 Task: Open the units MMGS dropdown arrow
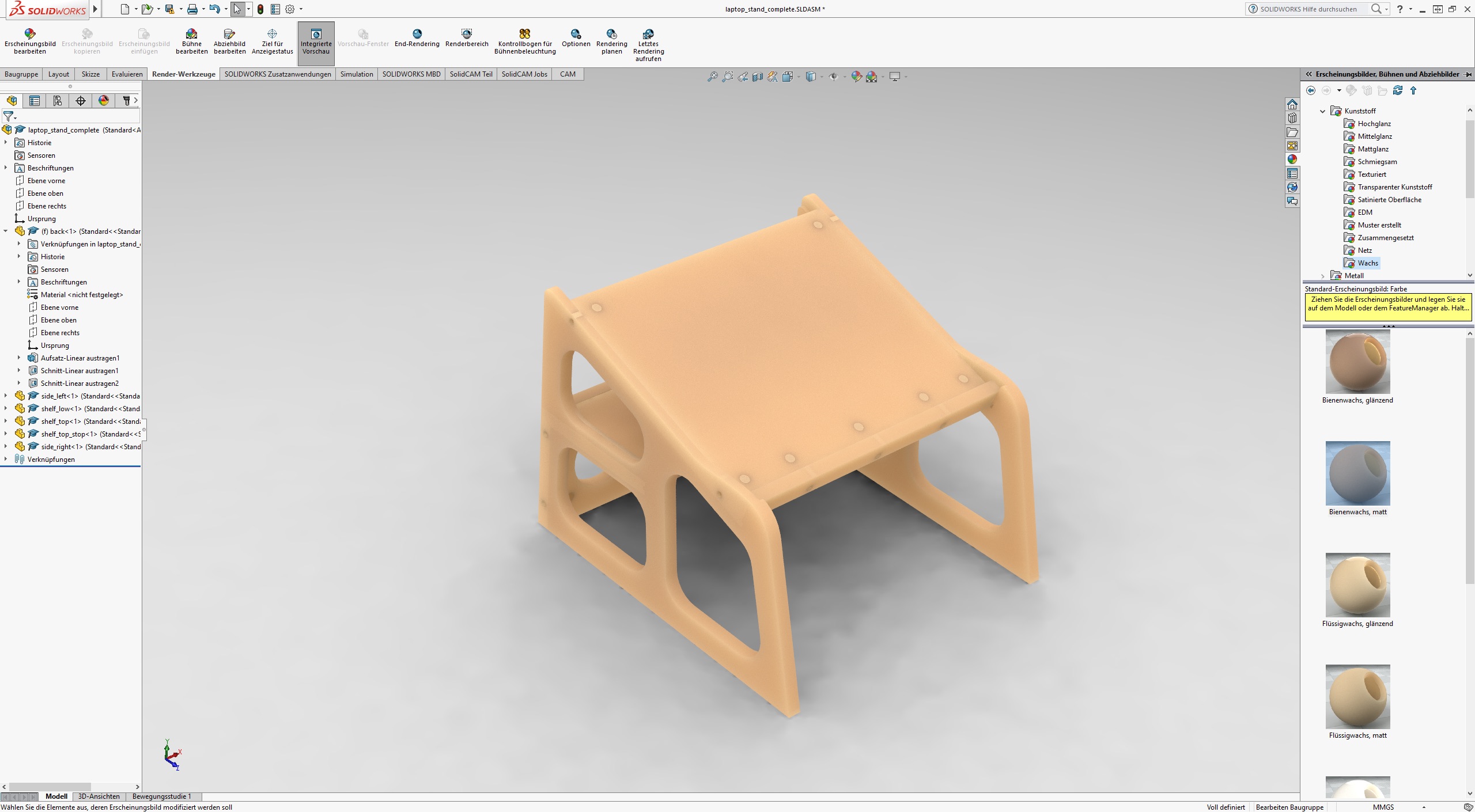(x=1424, y=807)
